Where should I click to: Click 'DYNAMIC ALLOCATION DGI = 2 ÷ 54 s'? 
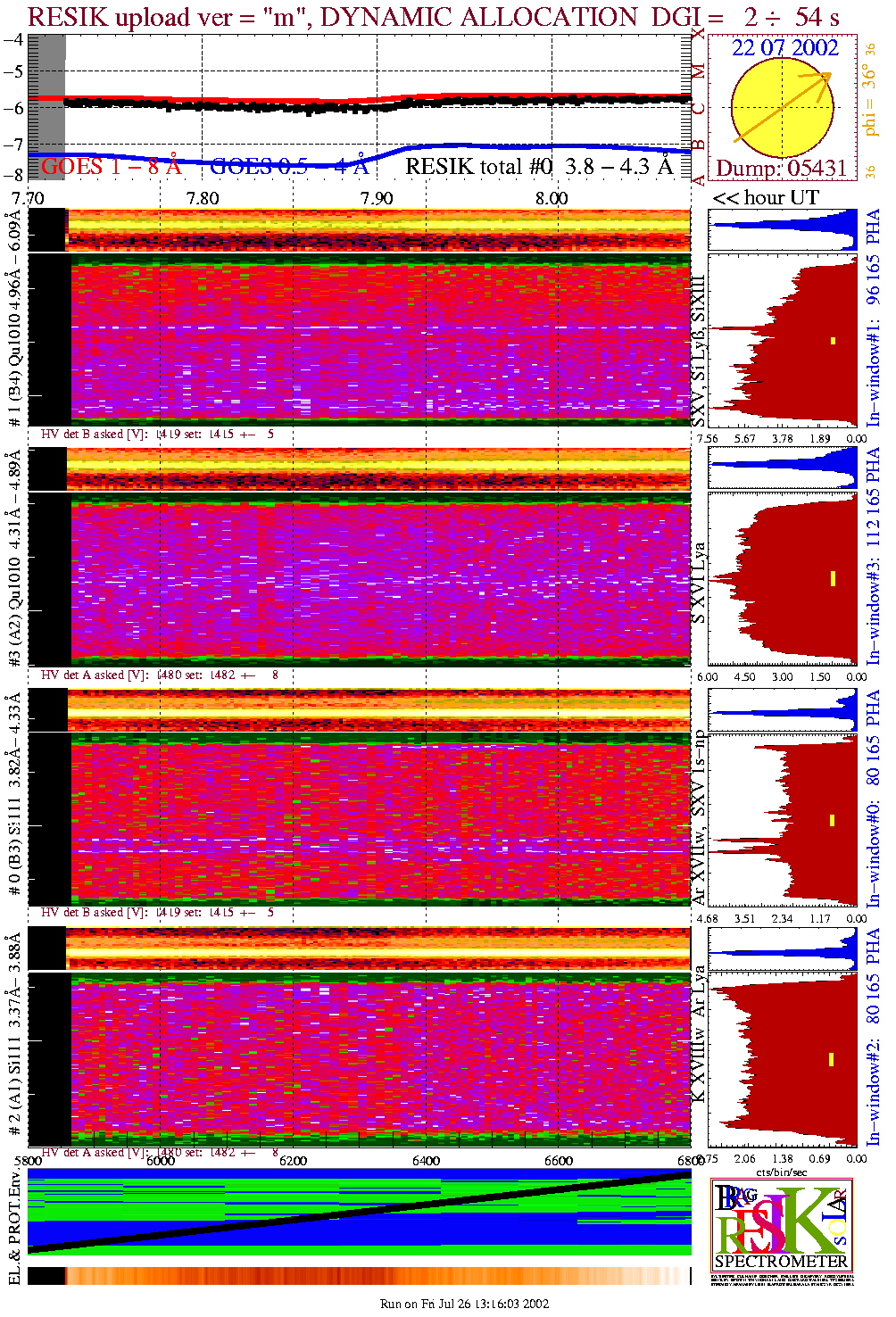pos(580,16)
